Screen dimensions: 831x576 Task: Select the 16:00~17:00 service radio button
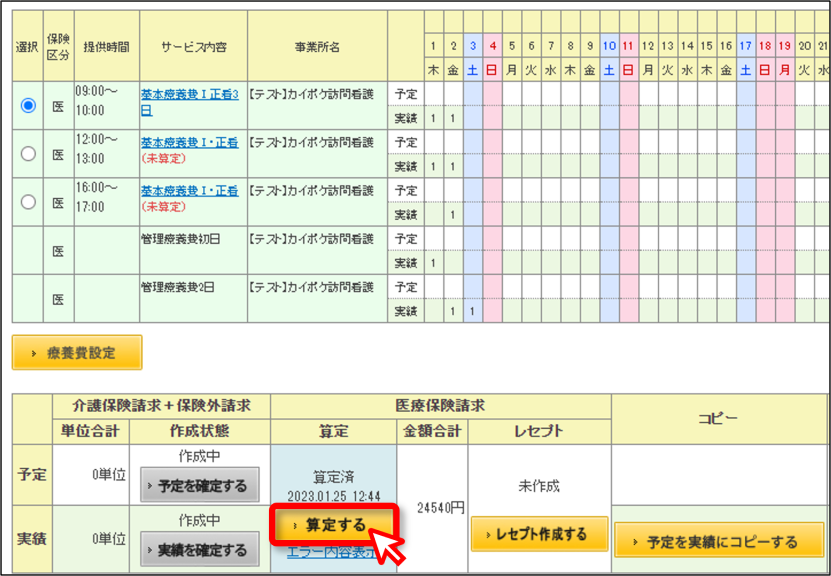point(28,202)
